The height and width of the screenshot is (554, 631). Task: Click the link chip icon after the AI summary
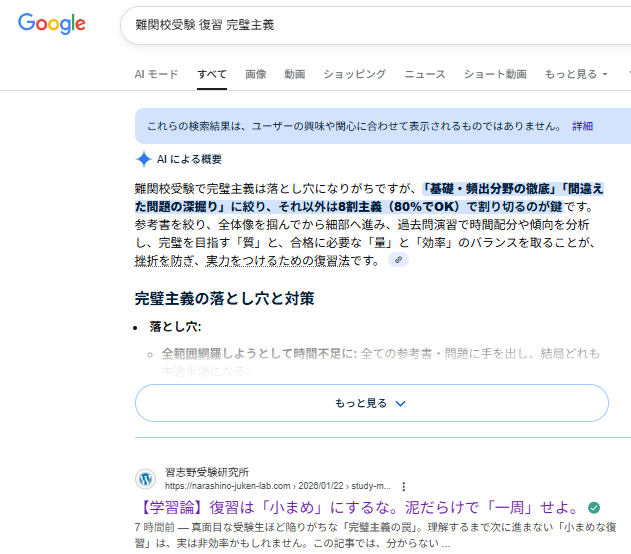(x=399, y=260)
